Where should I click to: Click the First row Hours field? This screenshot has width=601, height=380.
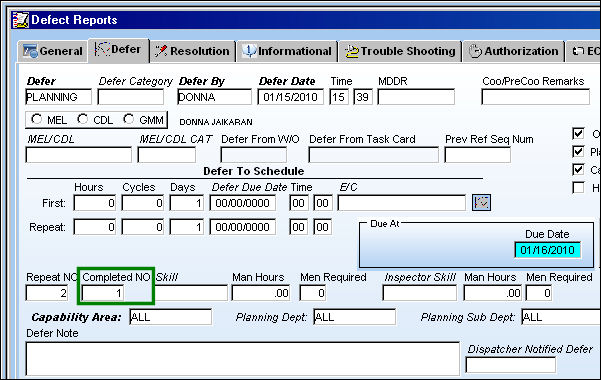tap(95, 203)
